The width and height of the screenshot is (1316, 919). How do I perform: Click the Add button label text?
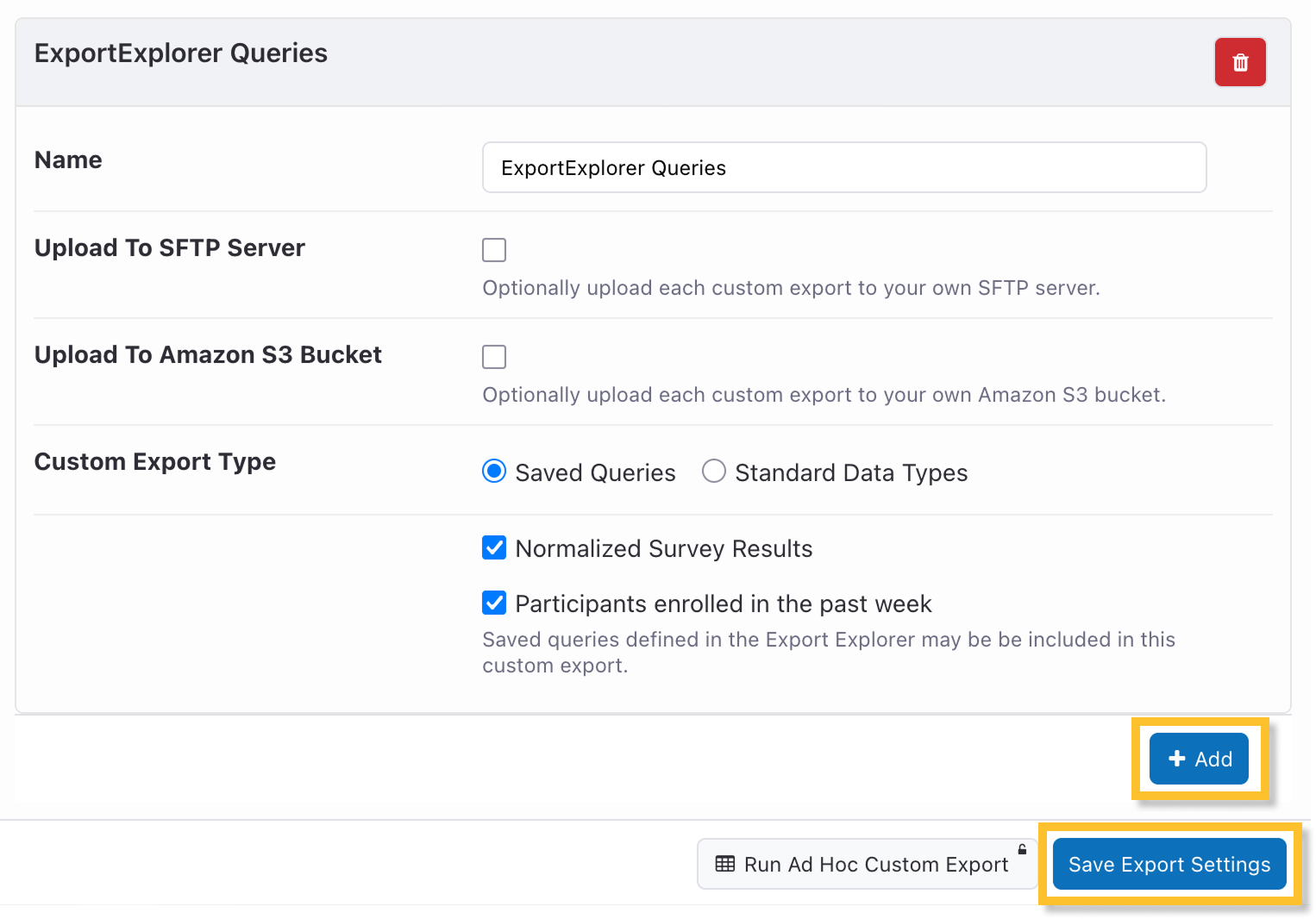coord(1213,760)
